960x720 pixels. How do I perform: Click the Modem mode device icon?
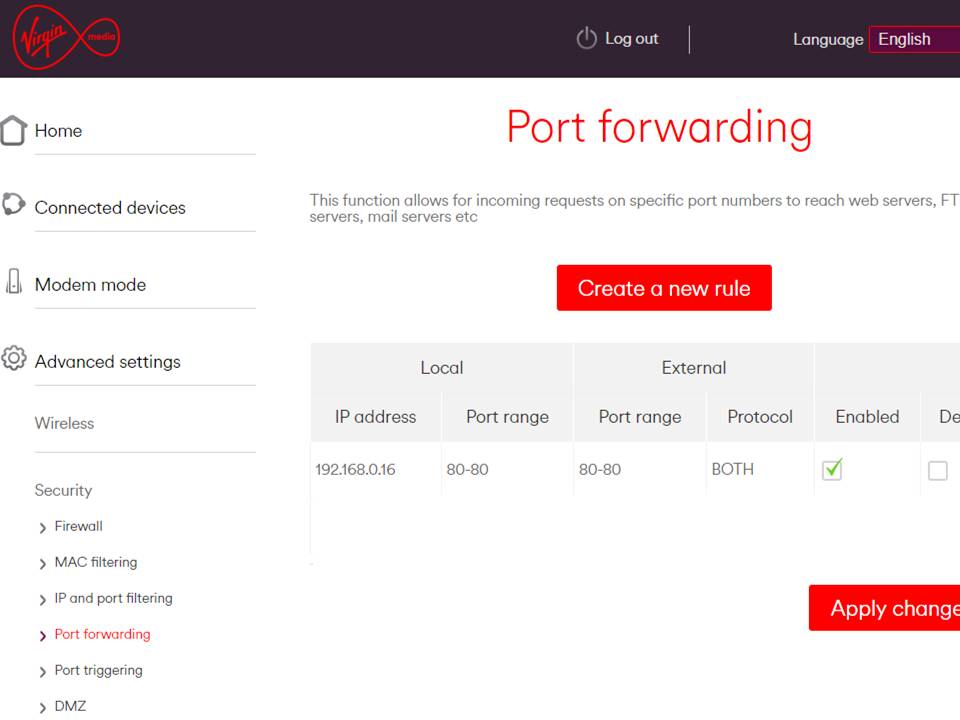[13, 282]
